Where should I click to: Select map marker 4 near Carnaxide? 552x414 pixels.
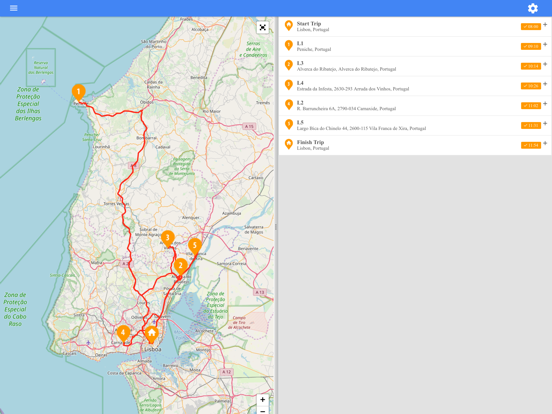click(123, 334)
